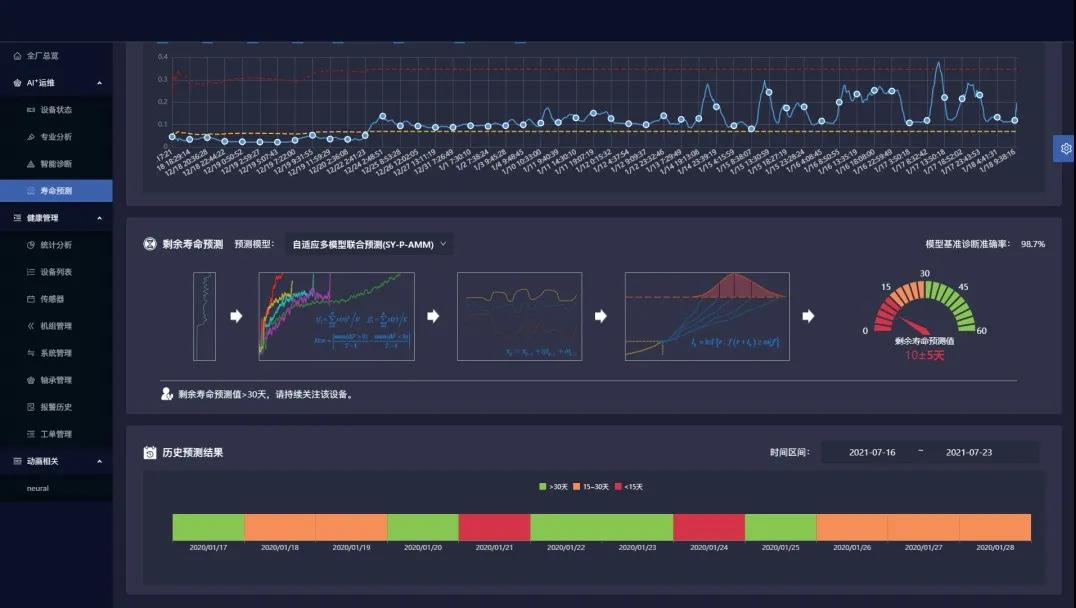Toggle the 15~30天 orange legend item

[591, 487]
